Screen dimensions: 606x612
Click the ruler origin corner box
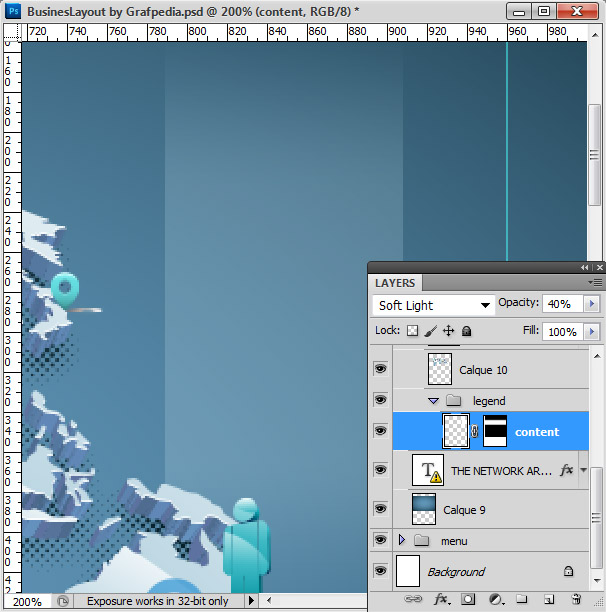tap(12, 32)
